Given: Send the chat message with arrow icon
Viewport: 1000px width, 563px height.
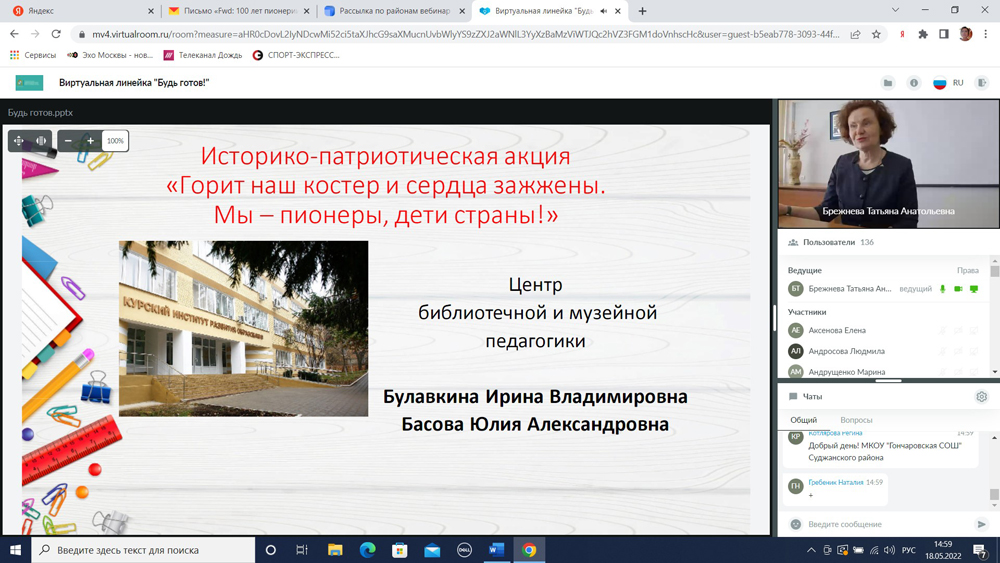Looking at the screenshot, I should [x=981, y=524].
